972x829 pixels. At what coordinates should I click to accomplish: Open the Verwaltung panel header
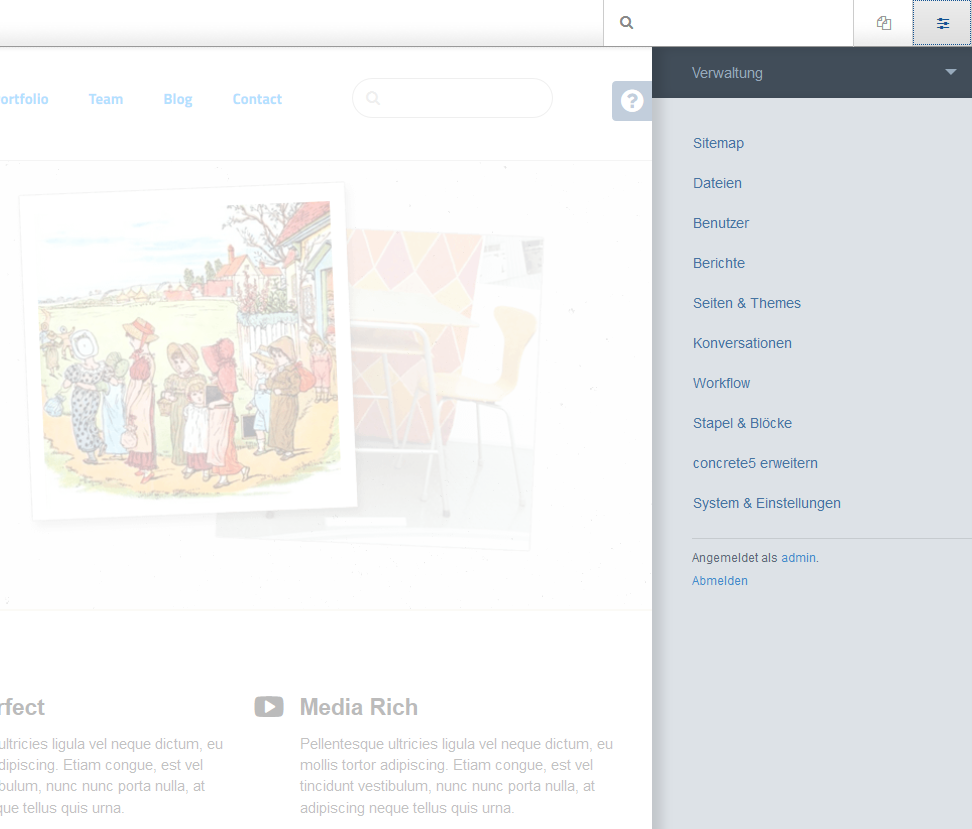[x=812, y=73]
